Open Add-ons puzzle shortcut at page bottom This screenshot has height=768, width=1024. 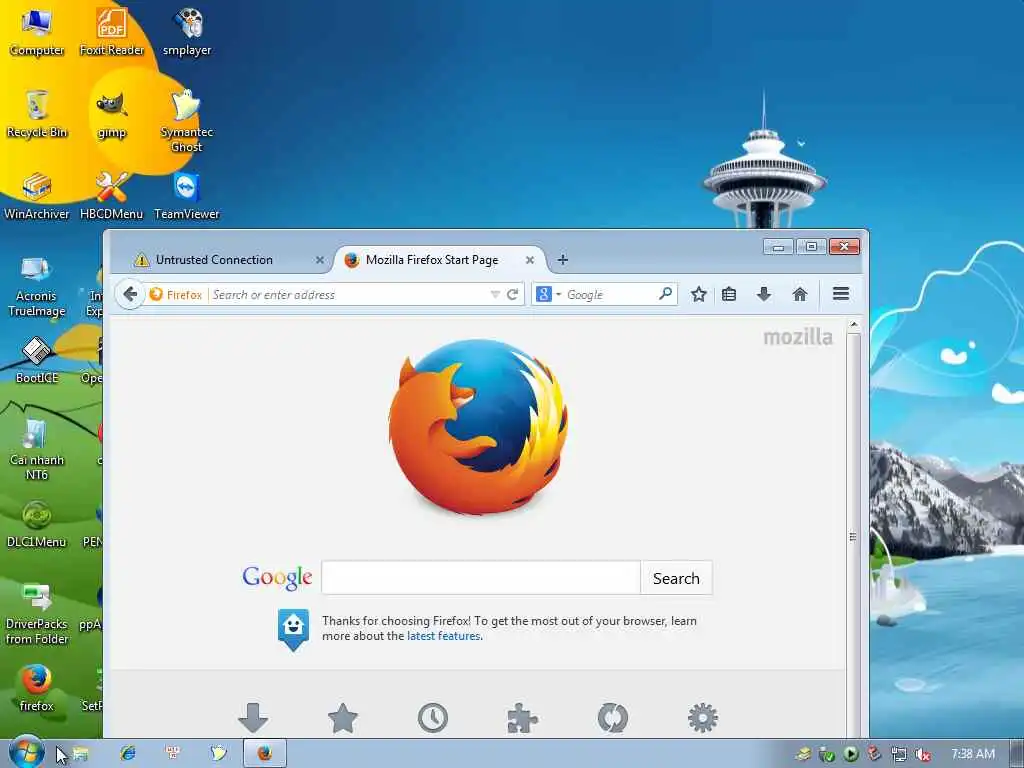tap(522, 718)
